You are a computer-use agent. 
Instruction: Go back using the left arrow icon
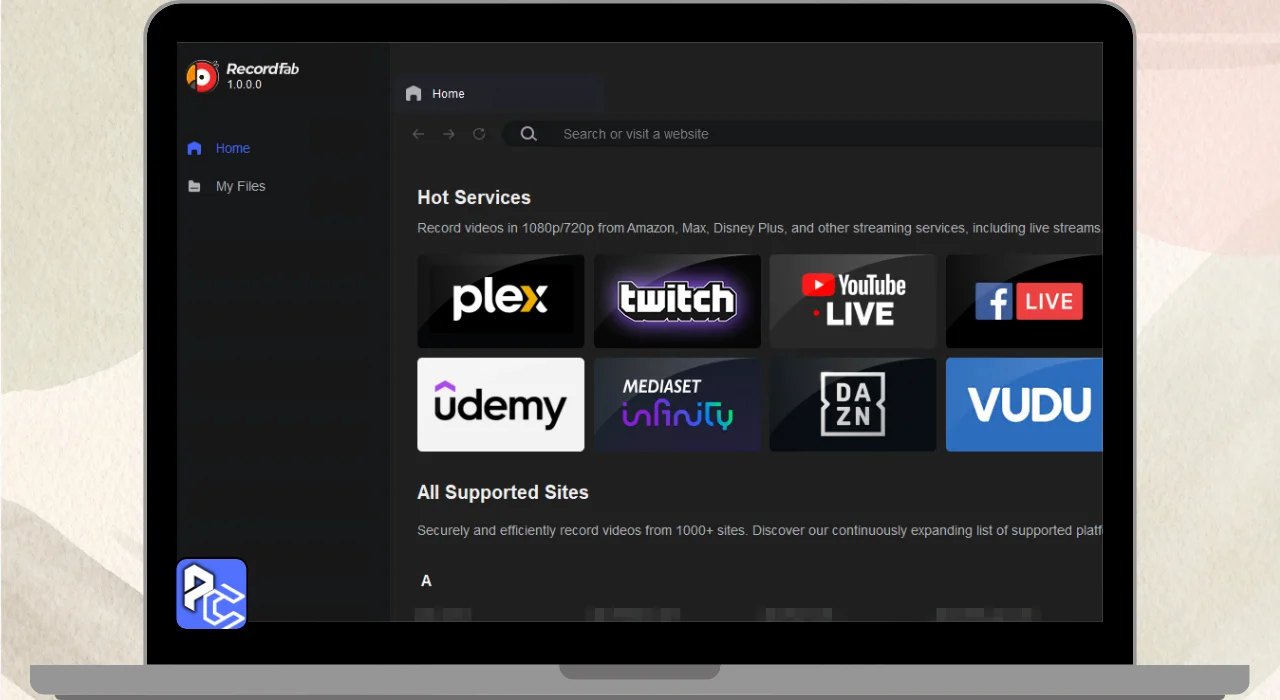[418, 134]
